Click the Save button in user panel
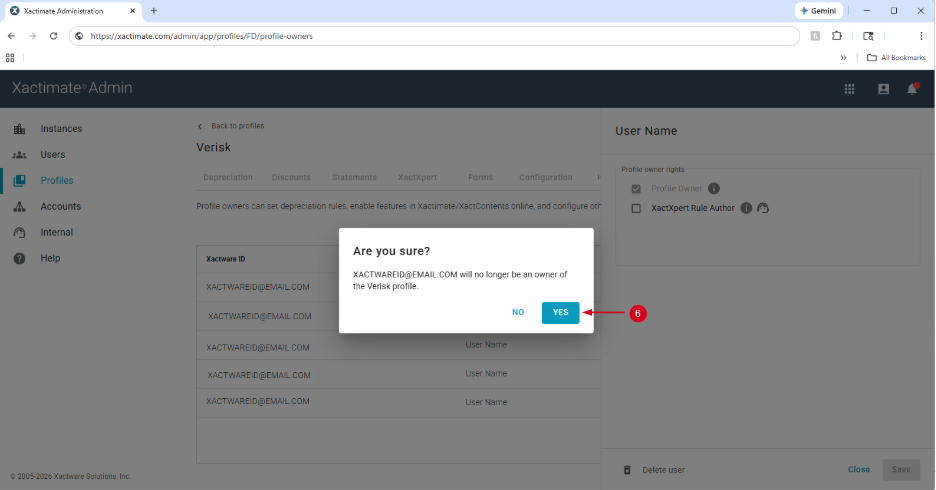 pyautogui.click(x=901, y=470)
